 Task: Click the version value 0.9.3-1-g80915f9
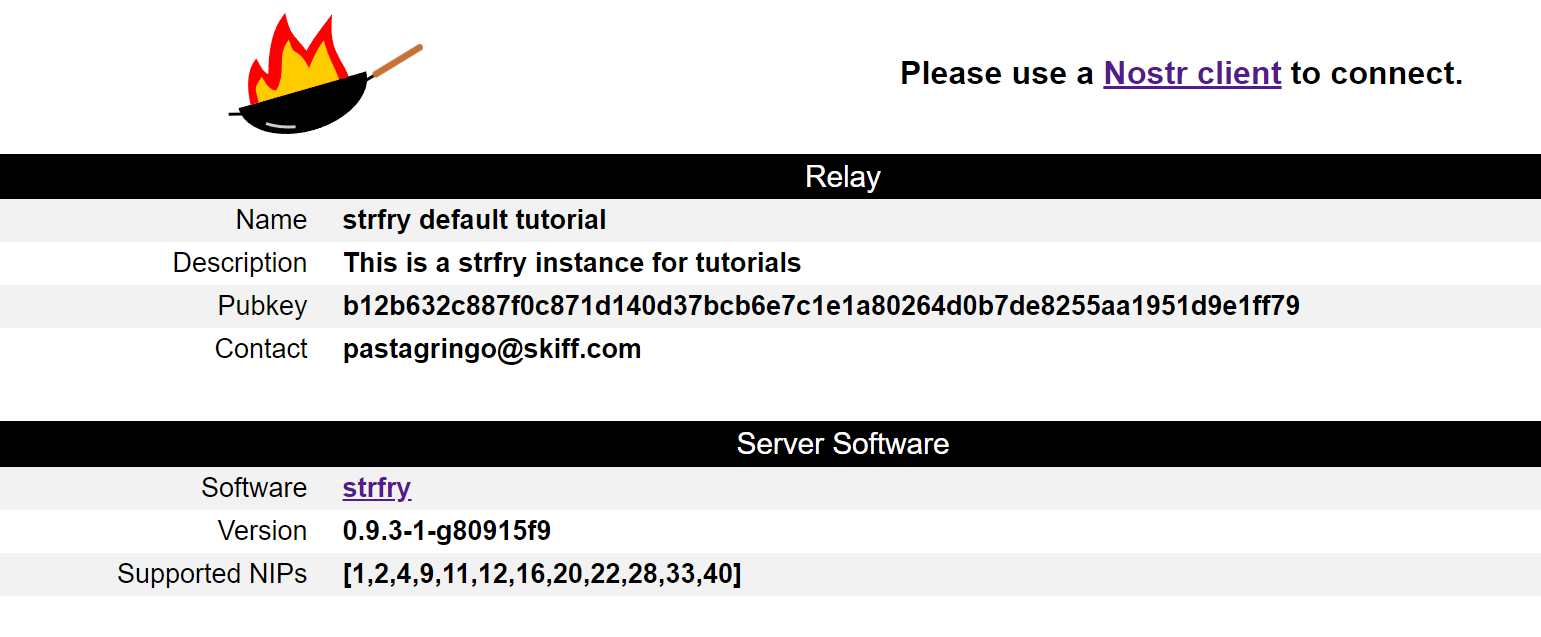click(447, 531)
